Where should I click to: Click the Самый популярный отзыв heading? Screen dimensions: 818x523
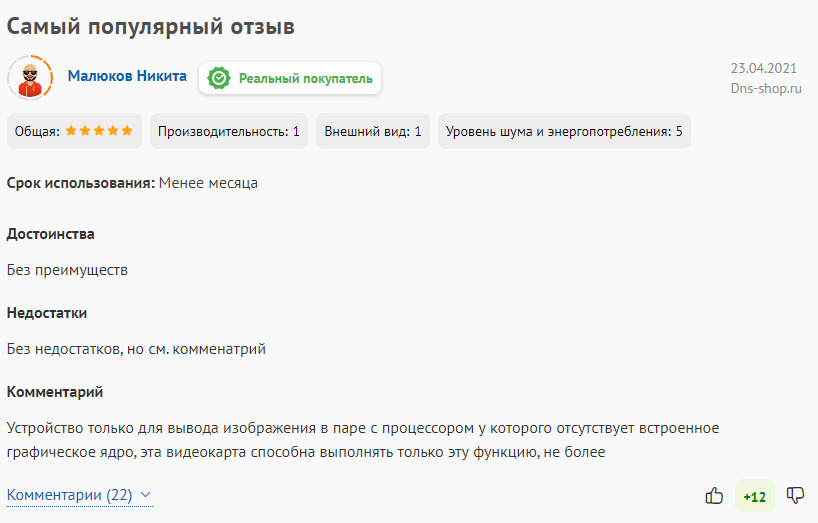151,26
